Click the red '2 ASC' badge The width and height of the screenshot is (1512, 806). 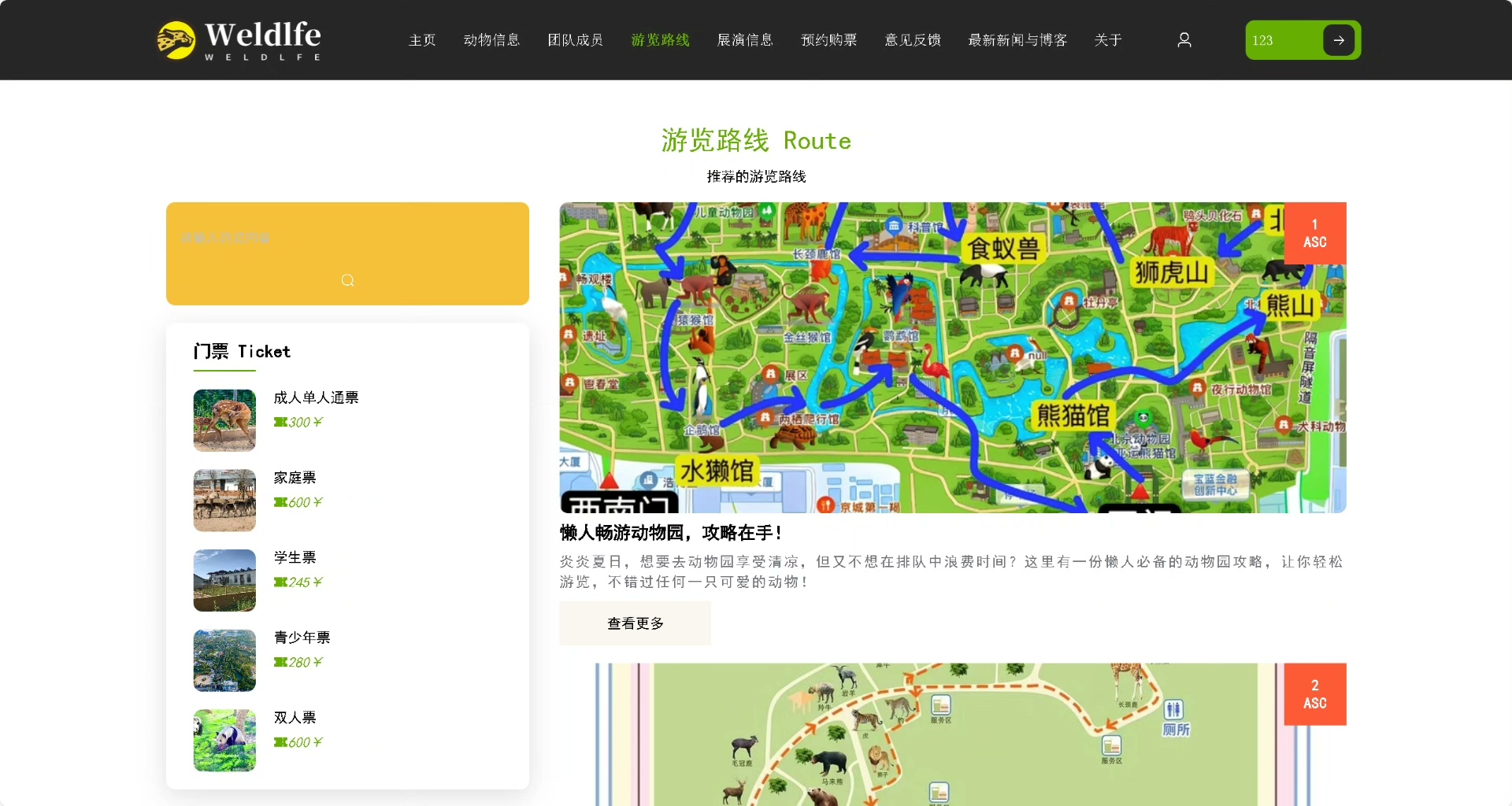pos(1315,694)
